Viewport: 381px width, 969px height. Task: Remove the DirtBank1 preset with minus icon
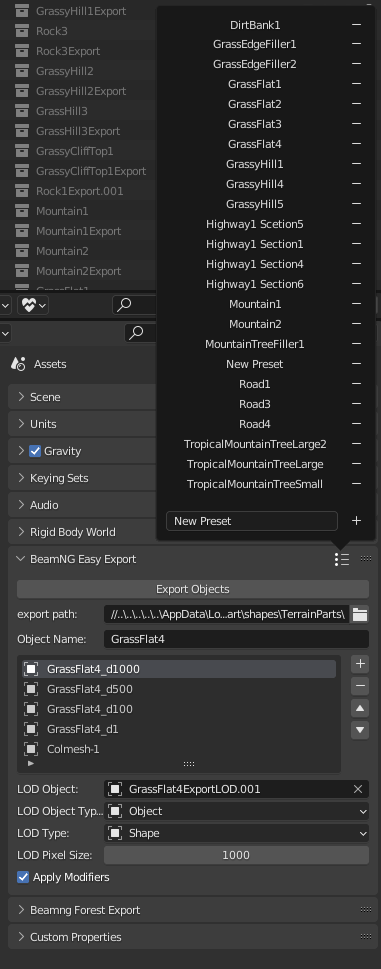point(356,25)
